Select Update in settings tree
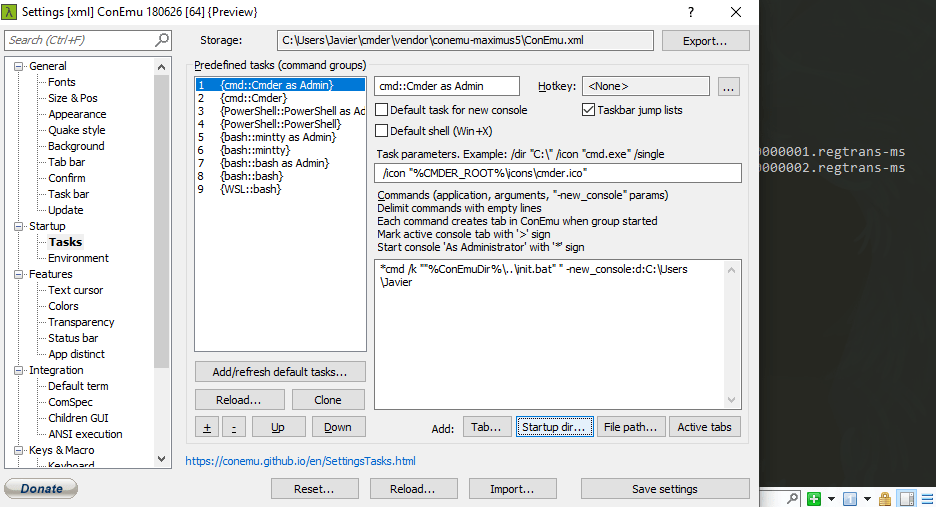The height and width of the screenshot is (507, 936). coord(66,210)
